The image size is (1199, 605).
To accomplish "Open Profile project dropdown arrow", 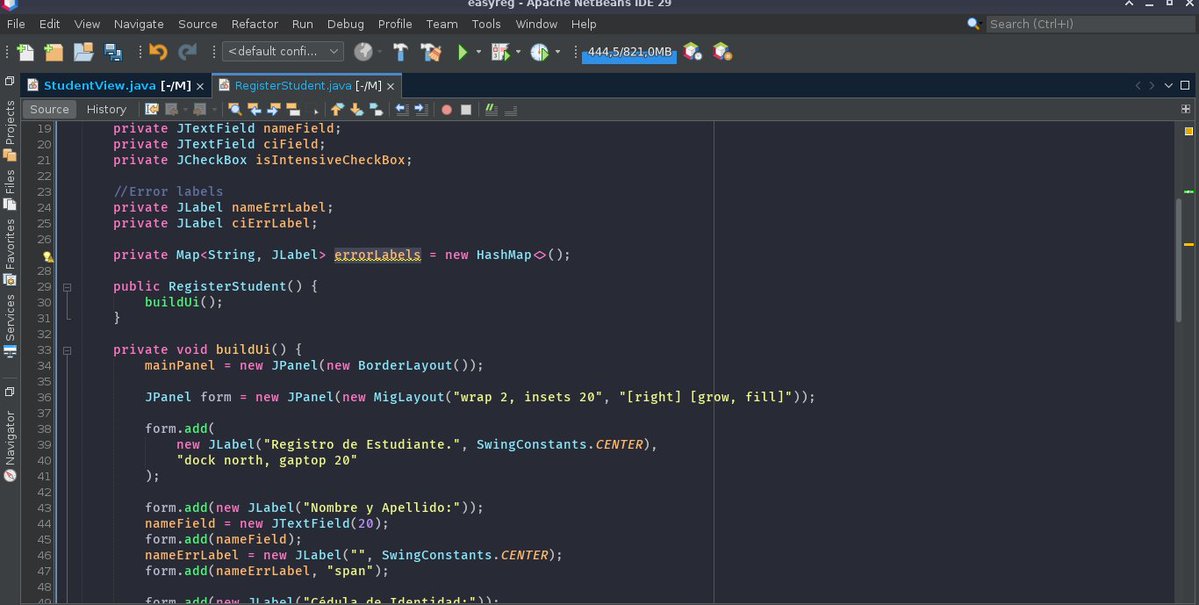I will coord(557,52).
